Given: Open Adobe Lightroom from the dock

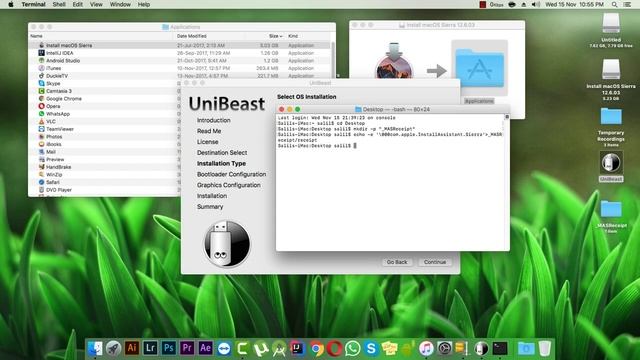Looking at the screenshot, I should click(x=150, y=348).
